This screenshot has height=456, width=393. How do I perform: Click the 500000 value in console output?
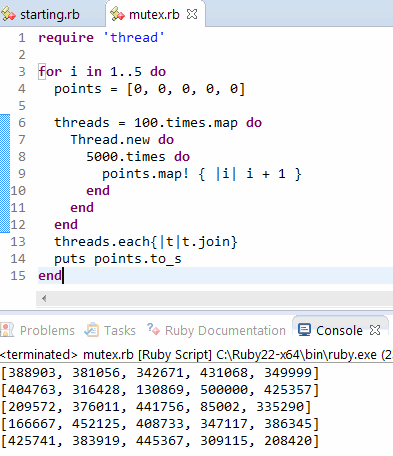coord(224,389)
